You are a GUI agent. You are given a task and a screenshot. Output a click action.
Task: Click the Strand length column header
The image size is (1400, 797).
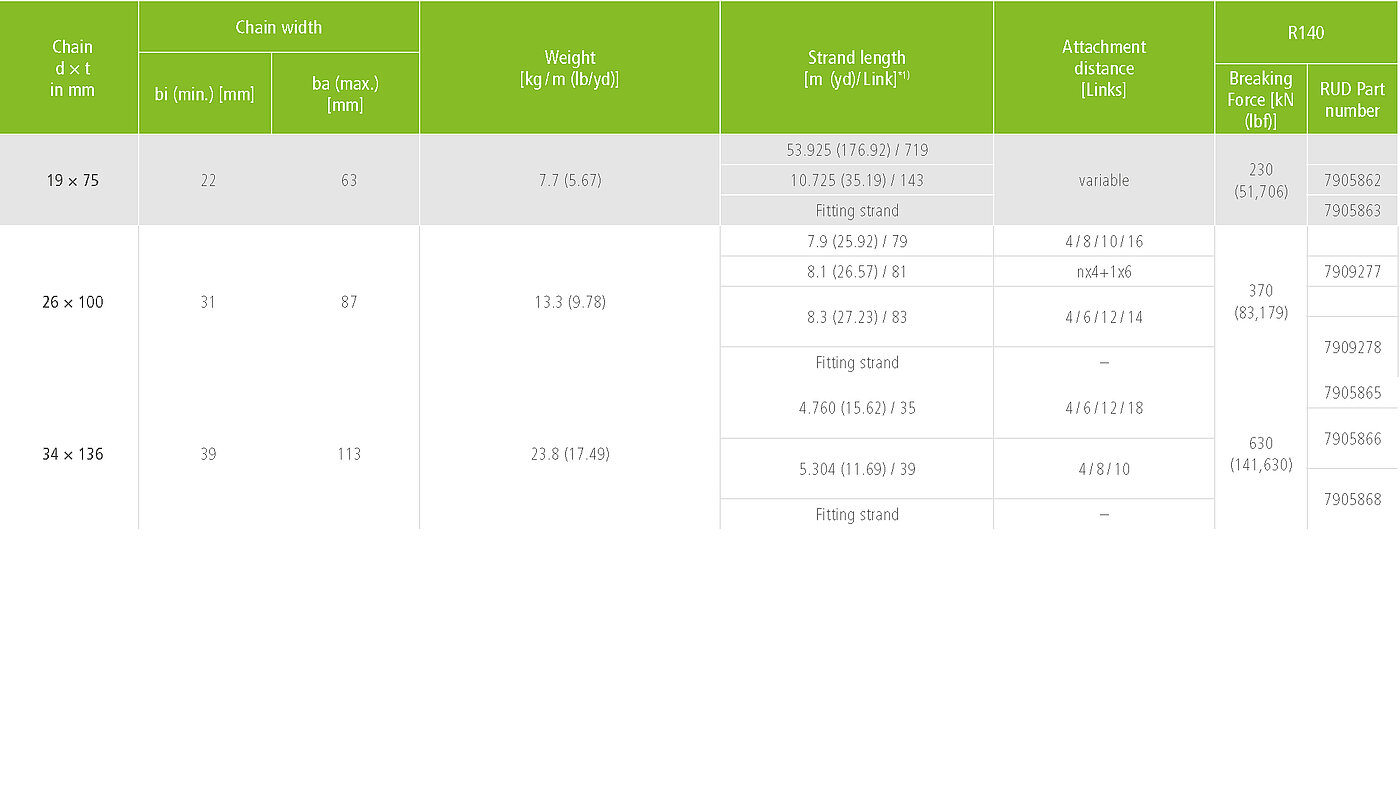857,67
